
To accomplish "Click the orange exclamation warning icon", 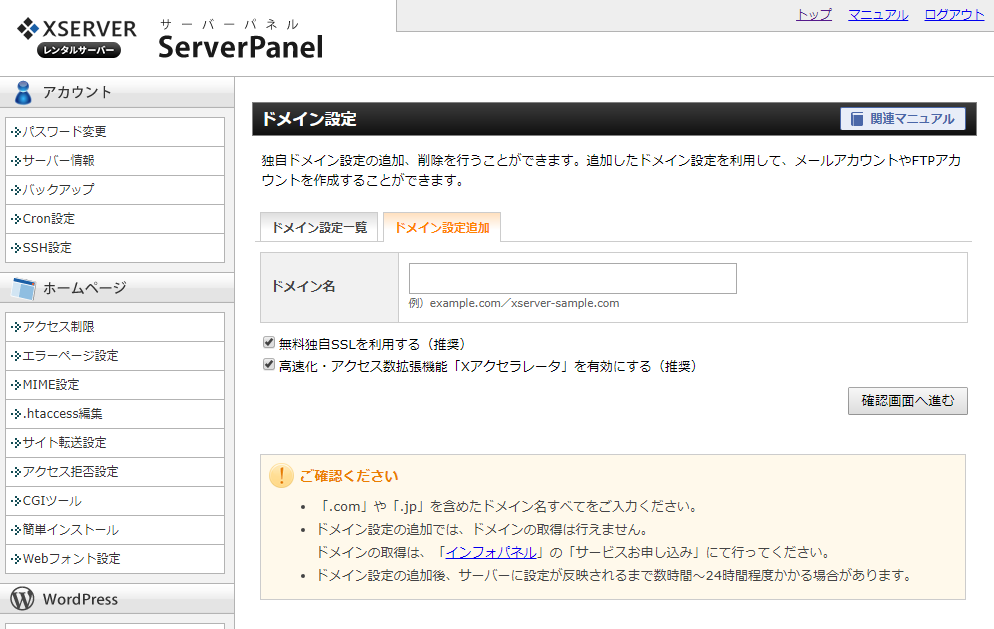I will pos(281,476).
